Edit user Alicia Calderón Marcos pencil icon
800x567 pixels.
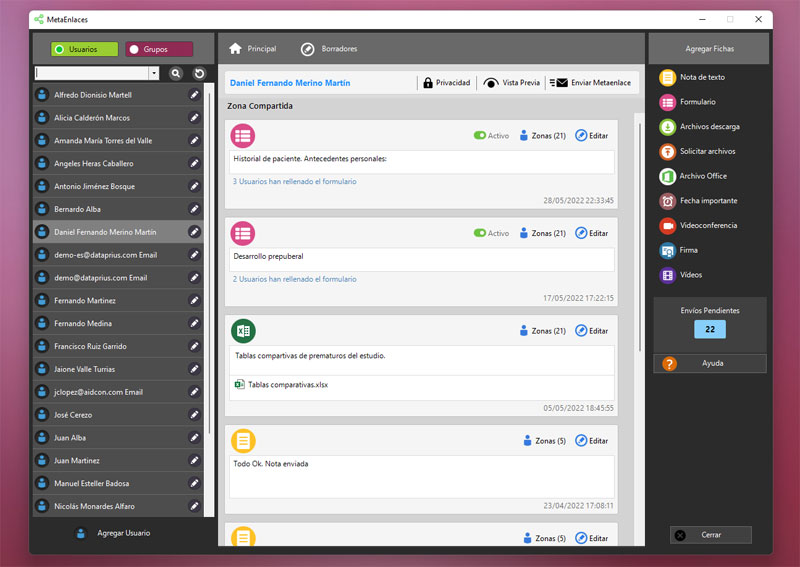(194, 117)
